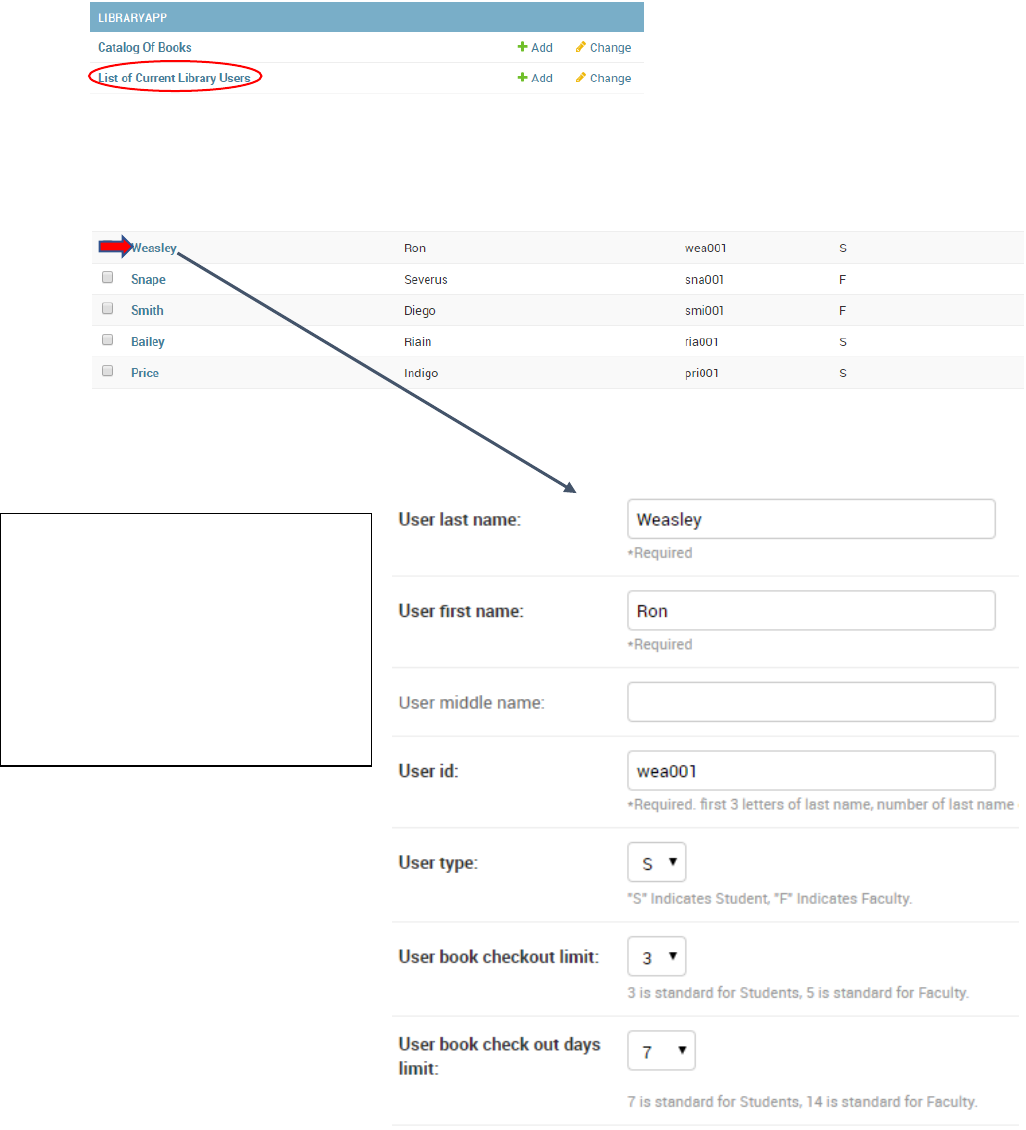This screenshot has width=1026, height=1130.
Task: Click the pencil icon for Library Users
Action: (581, 77)
